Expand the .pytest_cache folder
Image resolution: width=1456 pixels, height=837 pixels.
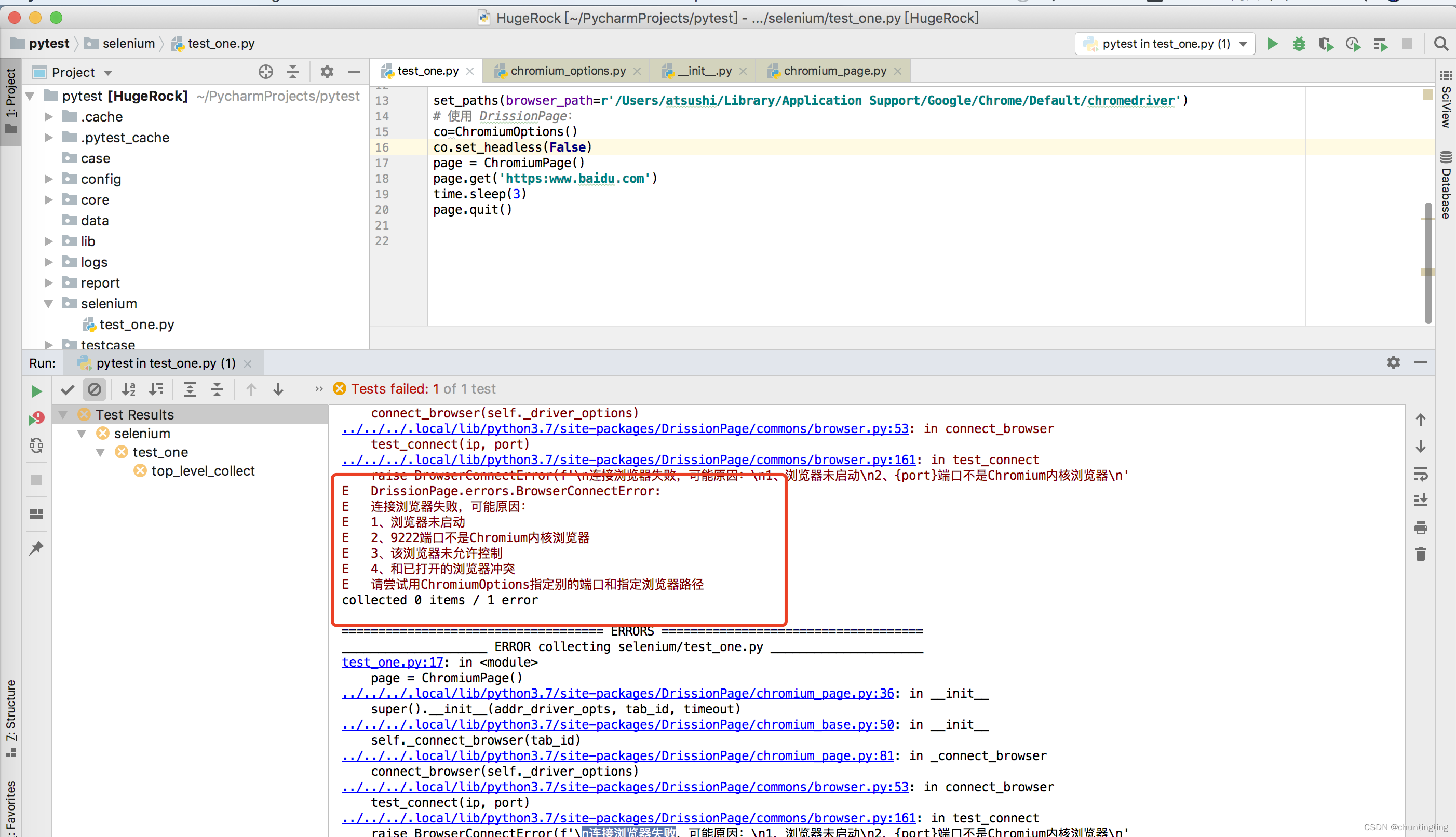point(49,138)
